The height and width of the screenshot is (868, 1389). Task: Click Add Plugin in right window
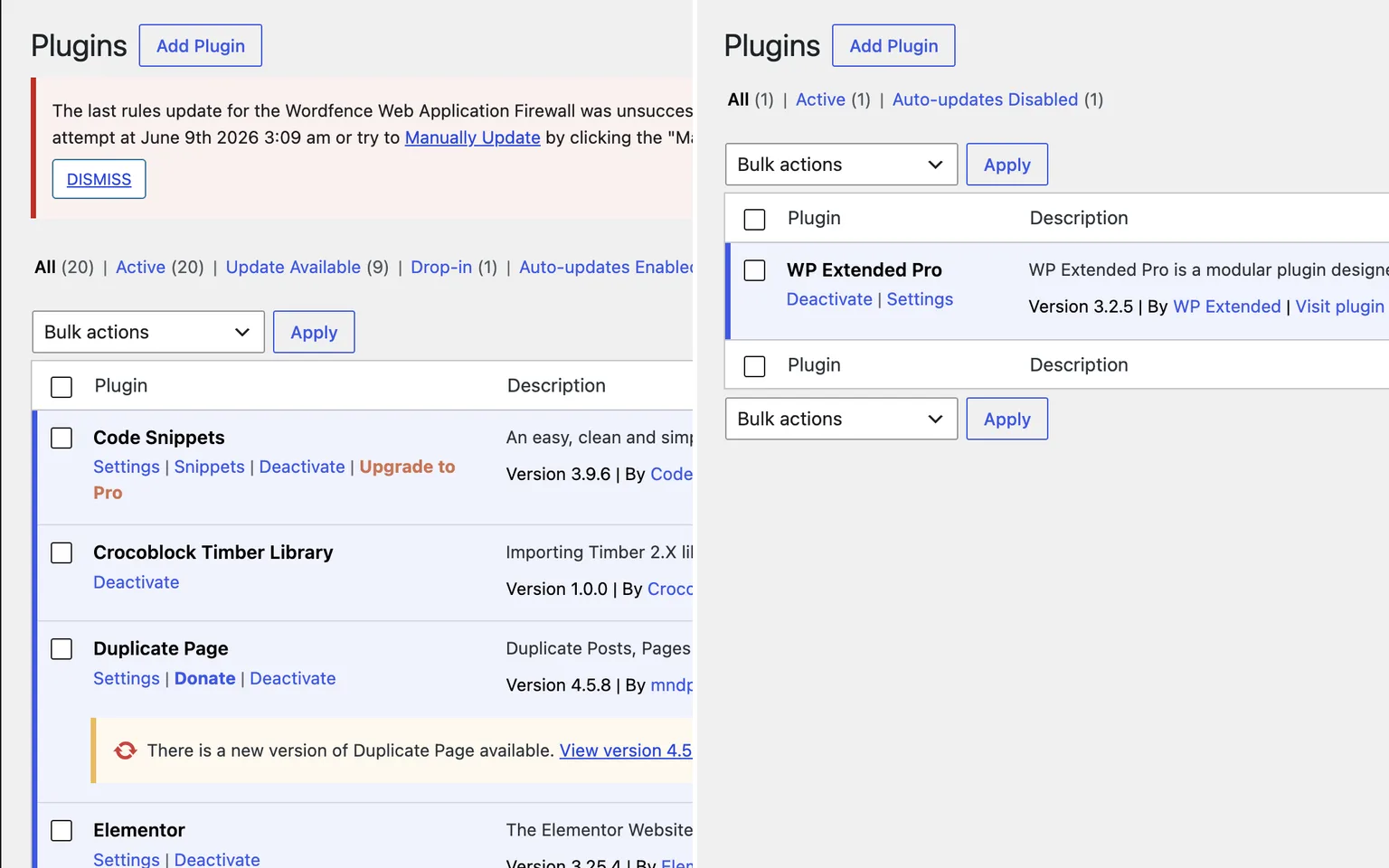[x=893, y=45]
